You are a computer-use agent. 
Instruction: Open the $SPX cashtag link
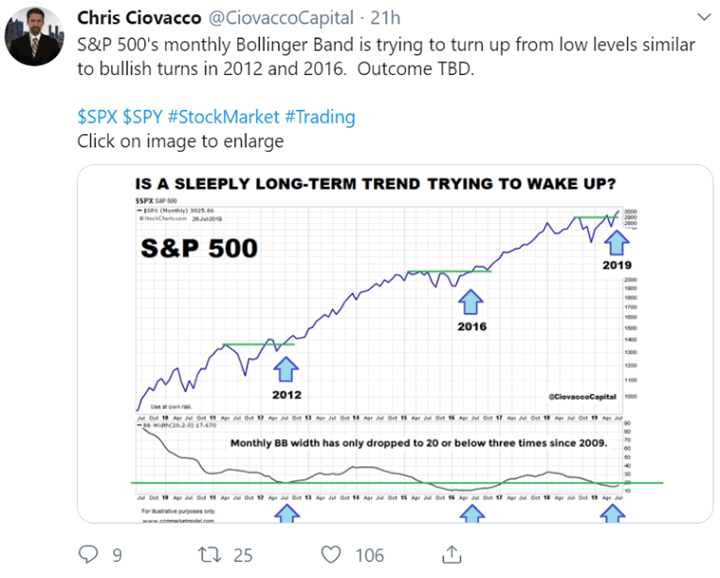coord(97,117)
